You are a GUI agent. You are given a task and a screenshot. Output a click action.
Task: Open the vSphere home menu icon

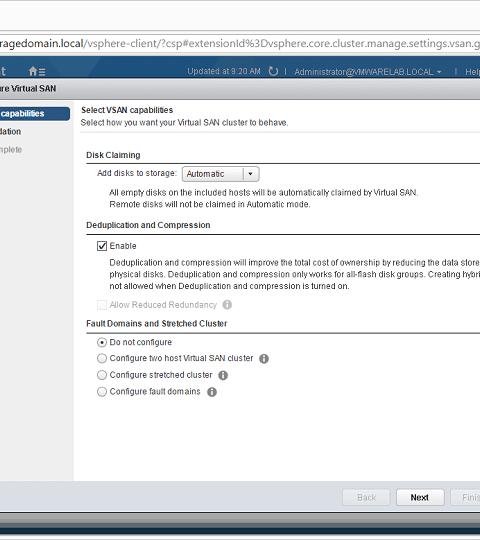(x=37, y=71)
